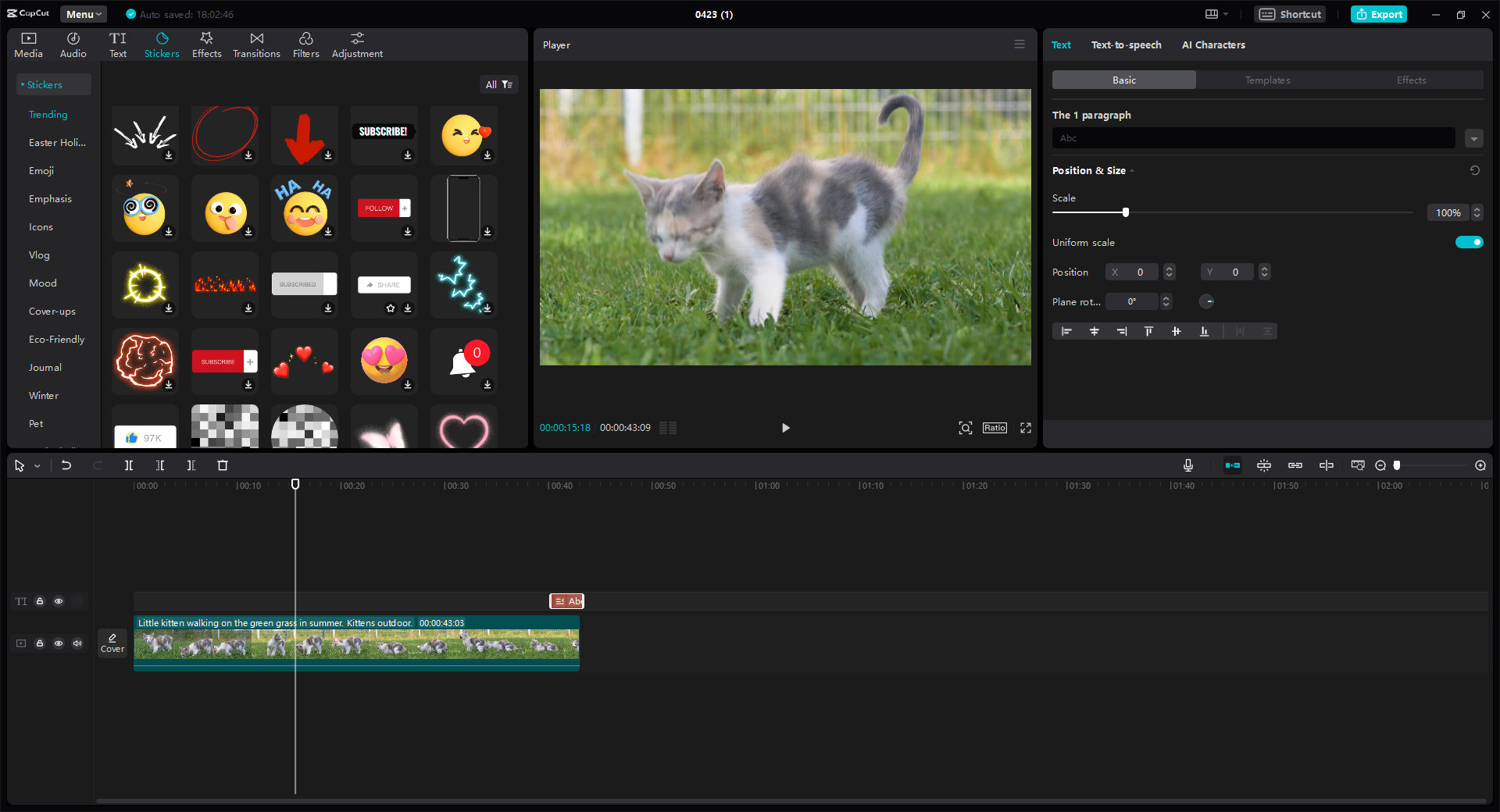The width and height of the screenshot is (1500, 812).
Task: Open the Player hamburger menu
Action: 1020,45
